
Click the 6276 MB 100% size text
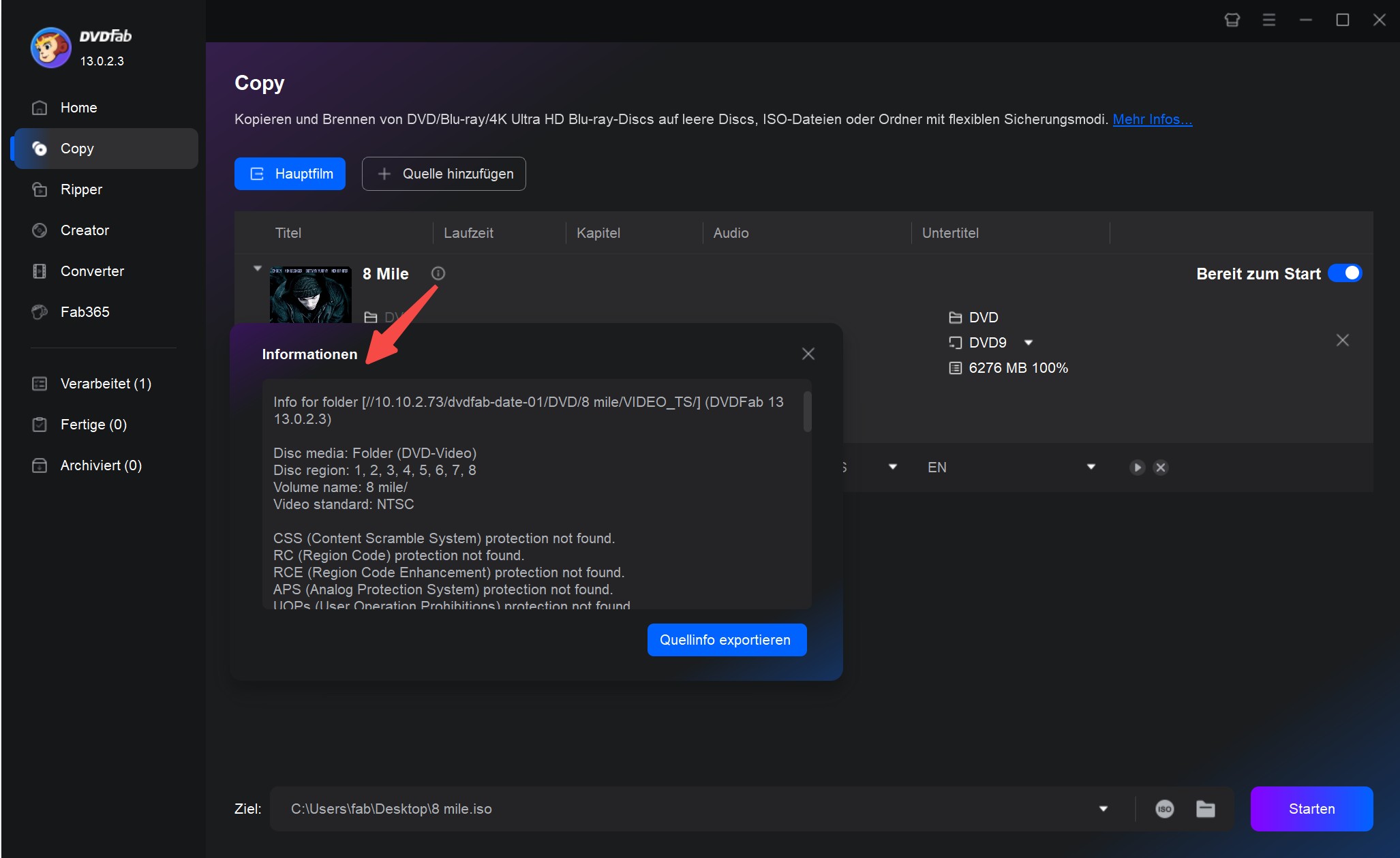pyautogui.click(x=1018, y=368)
